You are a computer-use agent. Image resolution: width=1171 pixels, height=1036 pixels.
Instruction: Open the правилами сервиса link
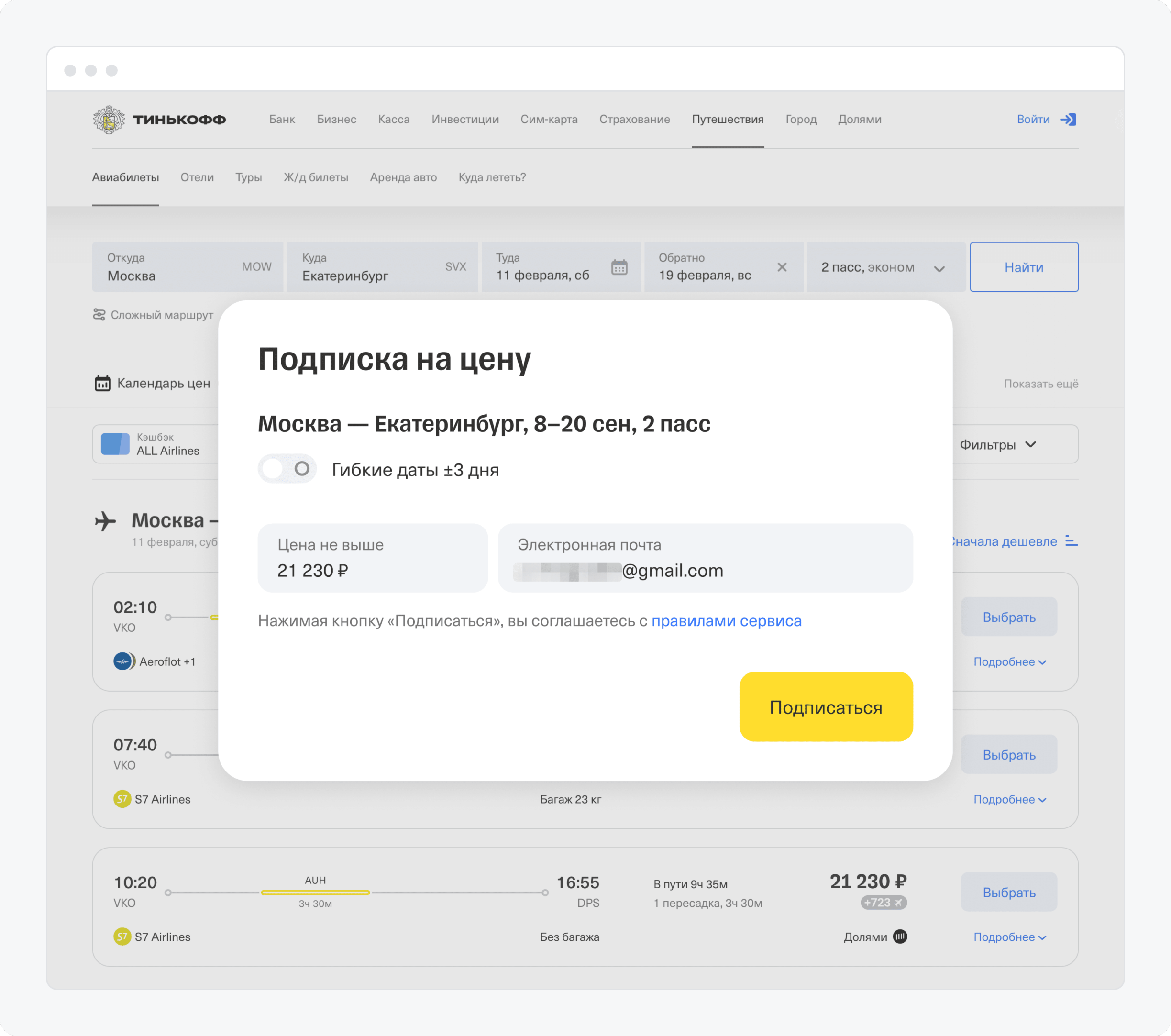pos(727,621)
